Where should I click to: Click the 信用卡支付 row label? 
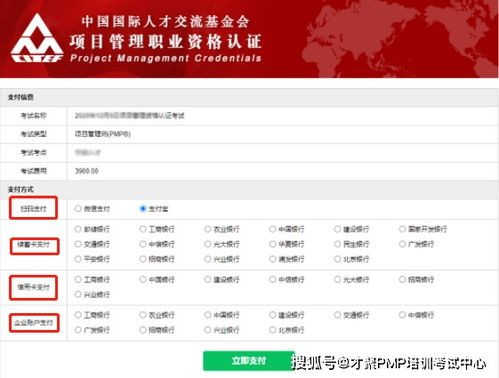point(33,287)
